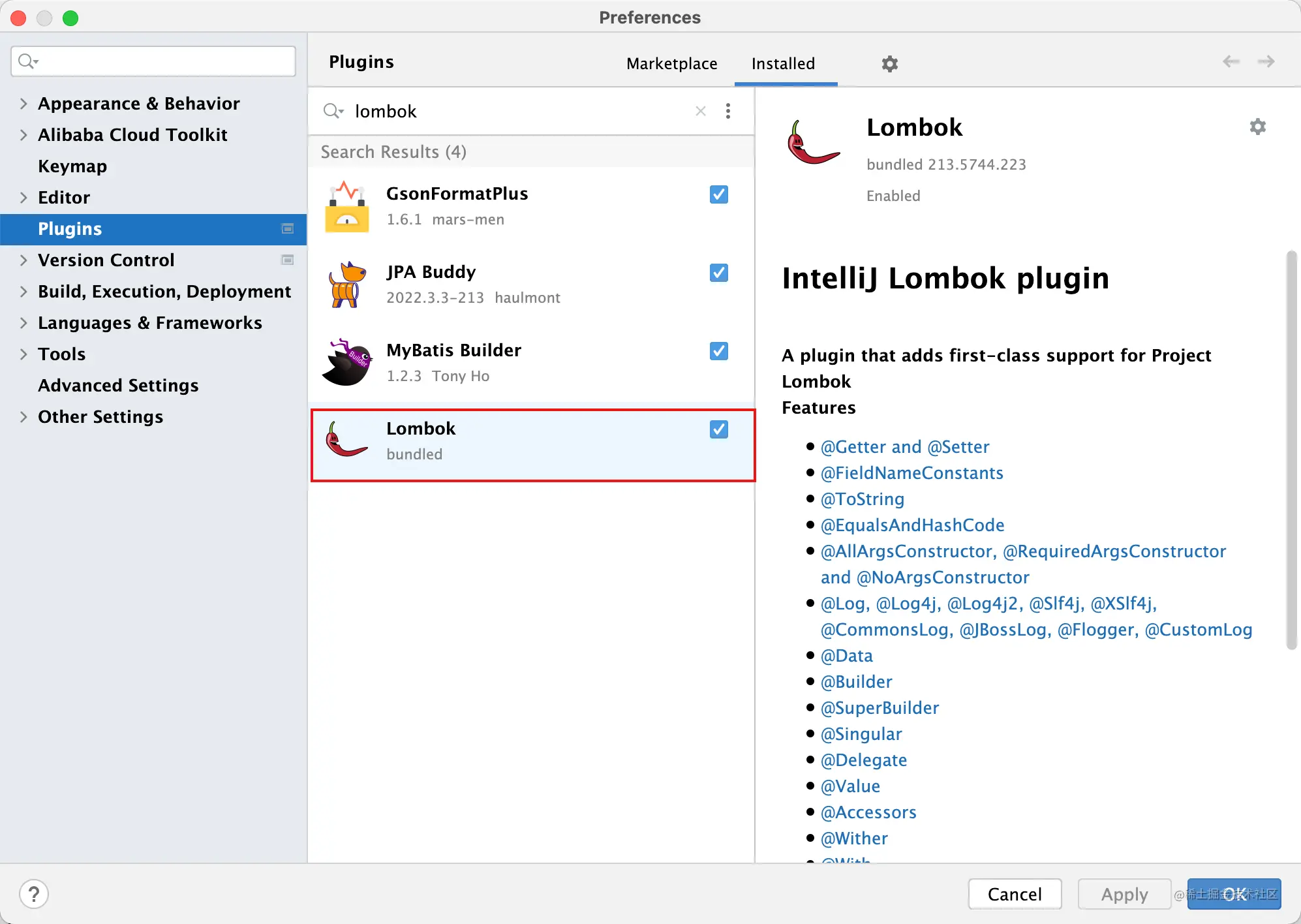Image resolution: width=1301 pixels, height=924 pixels.
Task: Click the Enabled status text
Action: click(893, 196)
